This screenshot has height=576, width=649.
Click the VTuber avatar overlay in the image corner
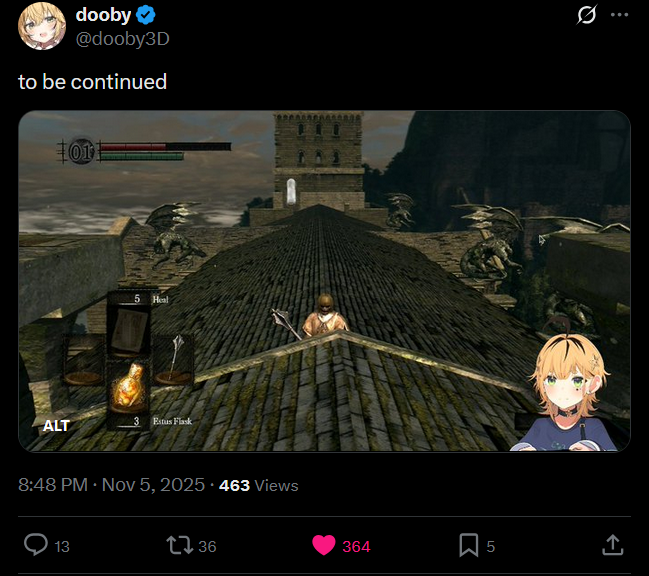tap(570, 393)
